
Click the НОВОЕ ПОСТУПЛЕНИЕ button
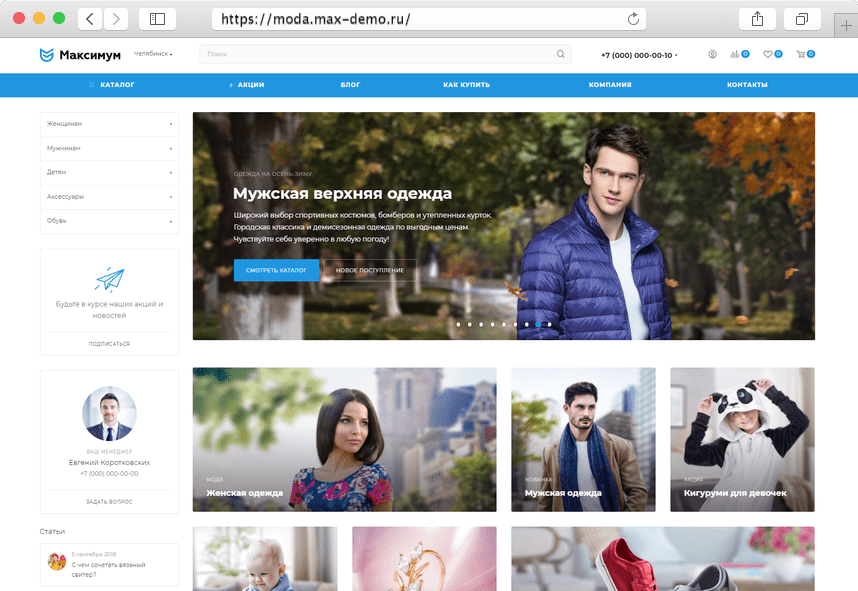(370, 270)
